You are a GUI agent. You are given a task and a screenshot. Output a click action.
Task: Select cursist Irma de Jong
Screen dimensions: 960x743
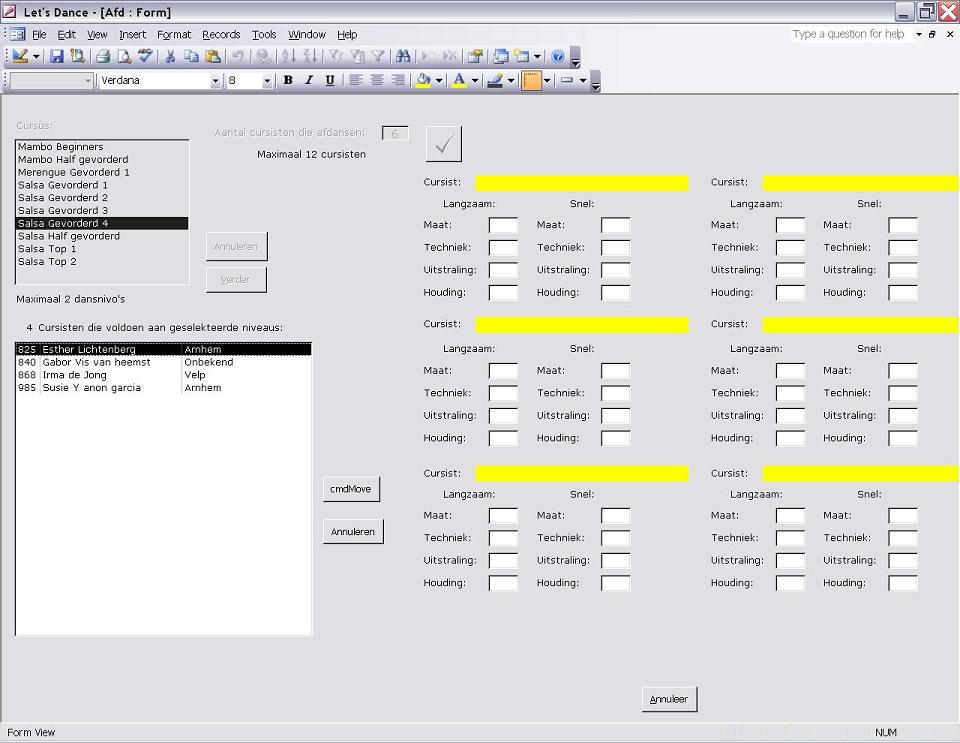click(x=163, y=375)
